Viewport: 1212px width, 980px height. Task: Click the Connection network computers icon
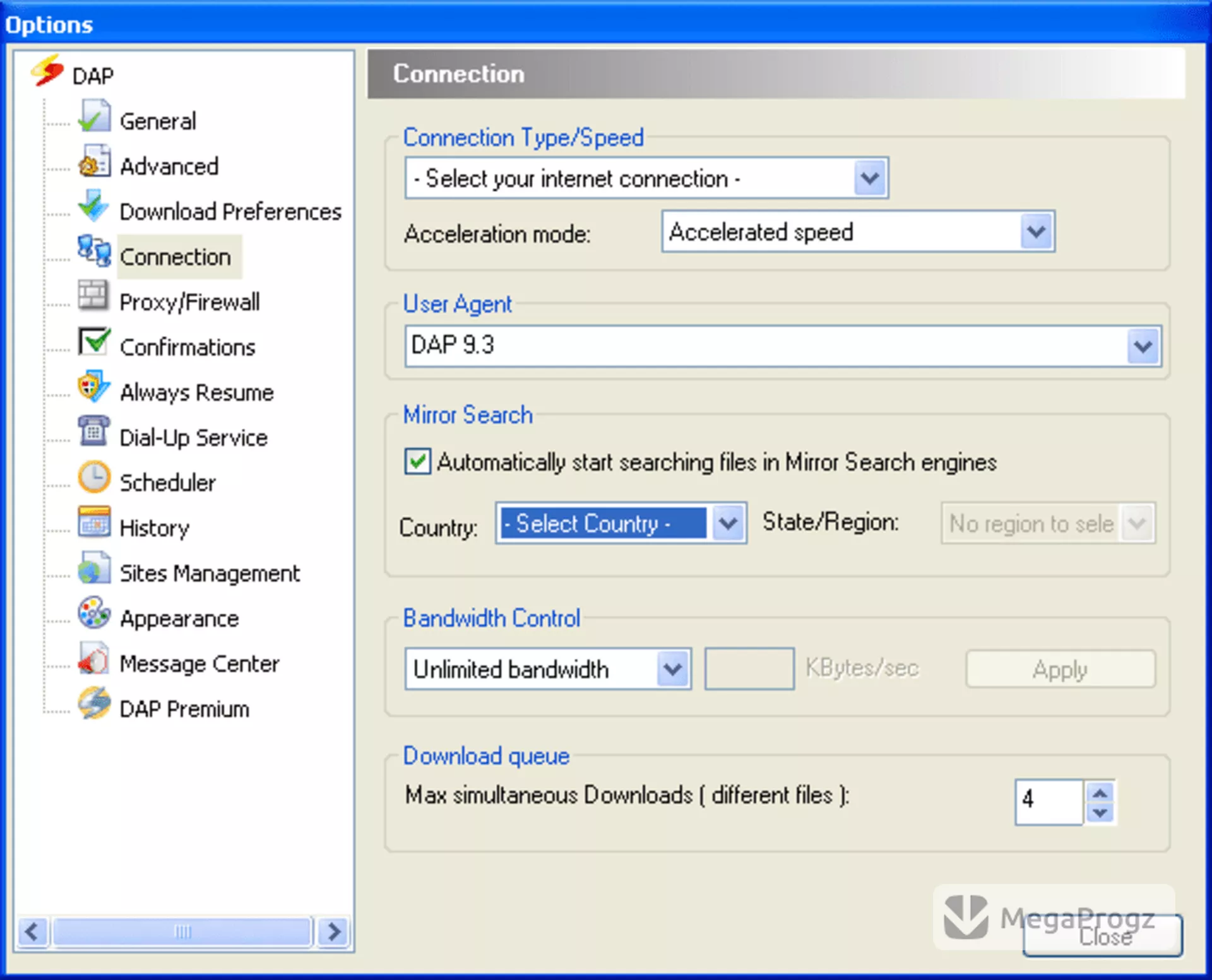point(94,251)
